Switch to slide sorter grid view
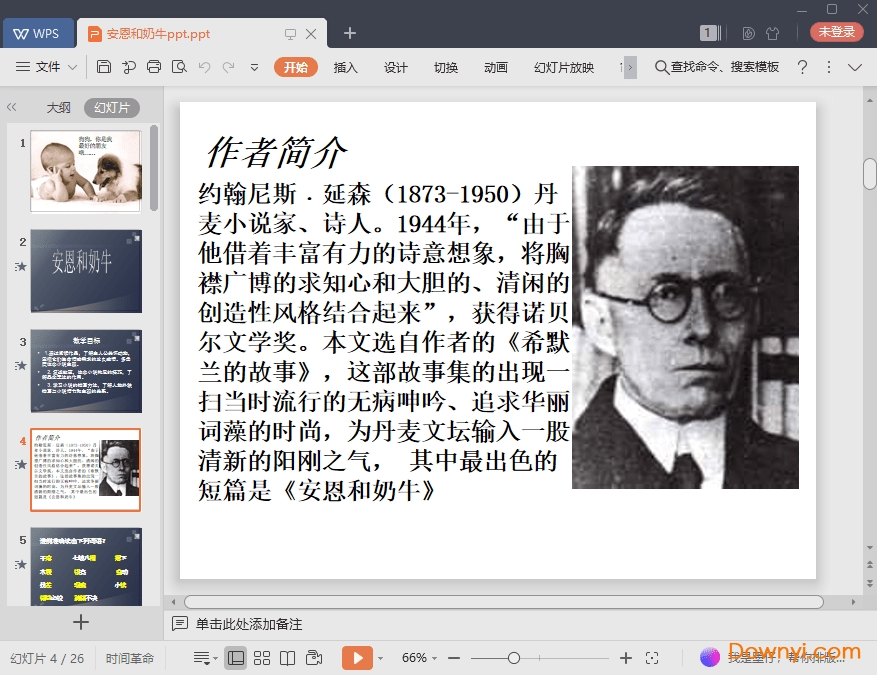The height and width of the screenshot is (675, 877). click(262, 658)
